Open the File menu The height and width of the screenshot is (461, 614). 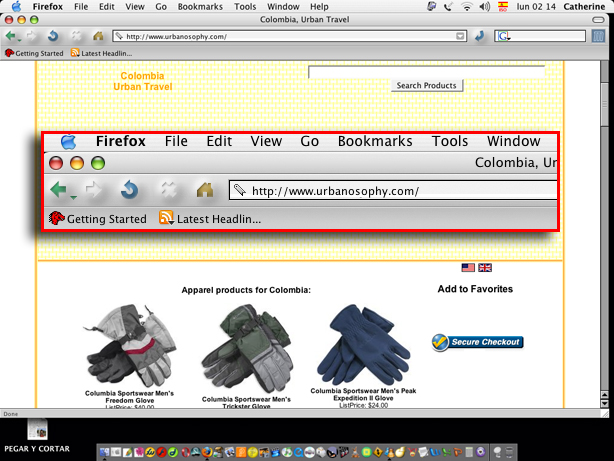pyautogui.click(x=81, y=6)
